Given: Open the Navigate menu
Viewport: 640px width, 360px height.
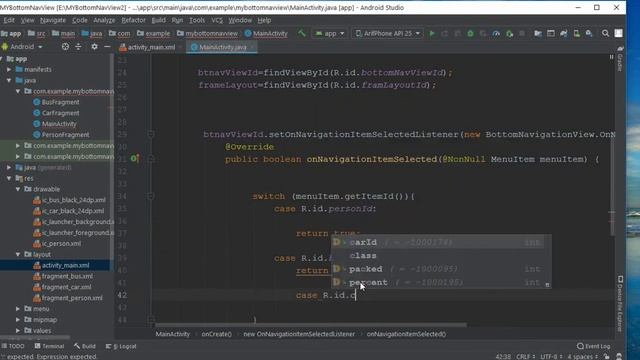Looking at the screenshot, I should click(53, 20).
